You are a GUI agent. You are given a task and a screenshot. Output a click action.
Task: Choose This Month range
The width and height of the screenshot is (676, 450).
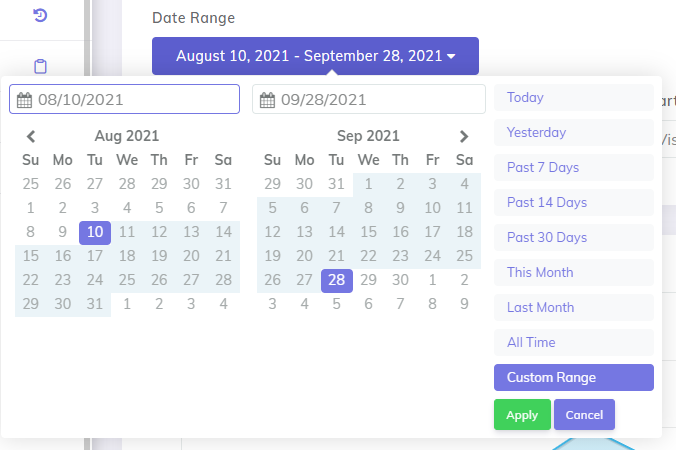[x=574, y=272]
